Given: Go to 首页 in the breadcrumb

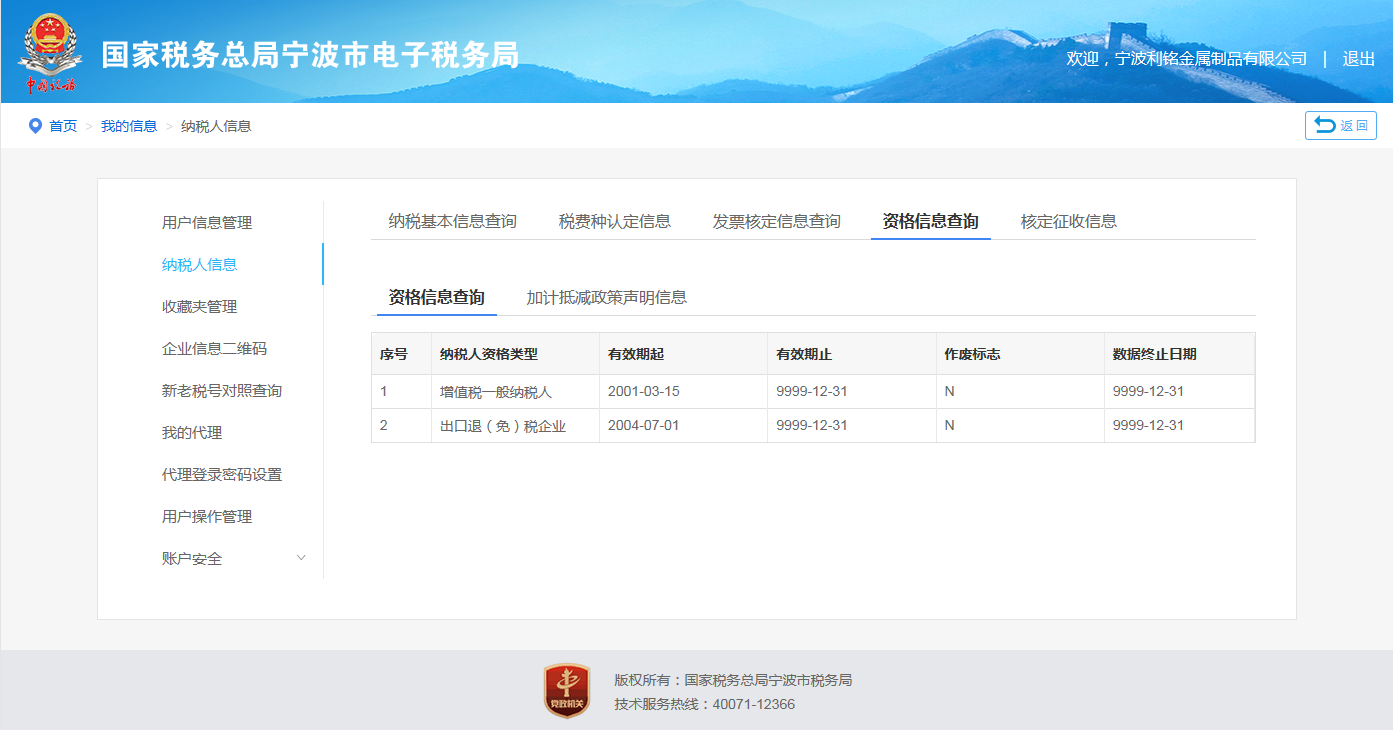Looking at the screenshot, I should pyautogui.click(x=63, y=126).
